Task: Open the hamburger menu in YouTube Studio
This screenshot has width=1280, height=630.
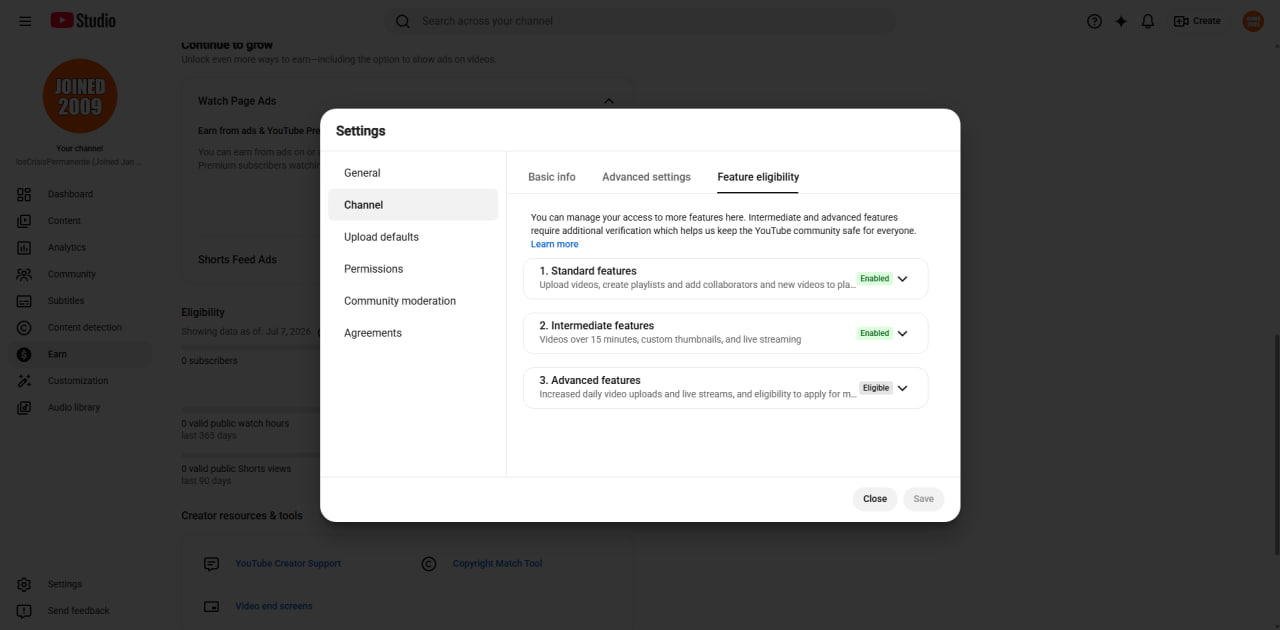Action: point(25,21)
